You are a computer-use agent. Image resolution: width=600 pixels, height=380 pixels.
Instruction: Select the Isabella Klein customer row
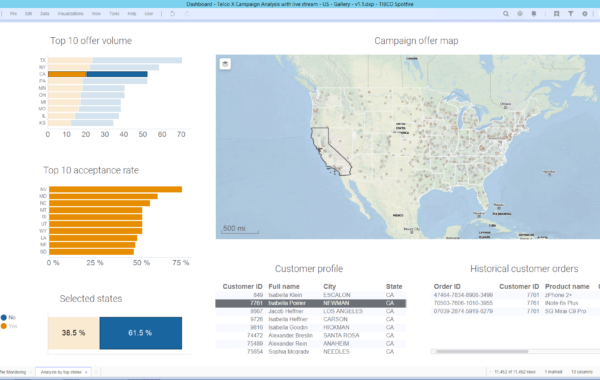coord(310,295)
